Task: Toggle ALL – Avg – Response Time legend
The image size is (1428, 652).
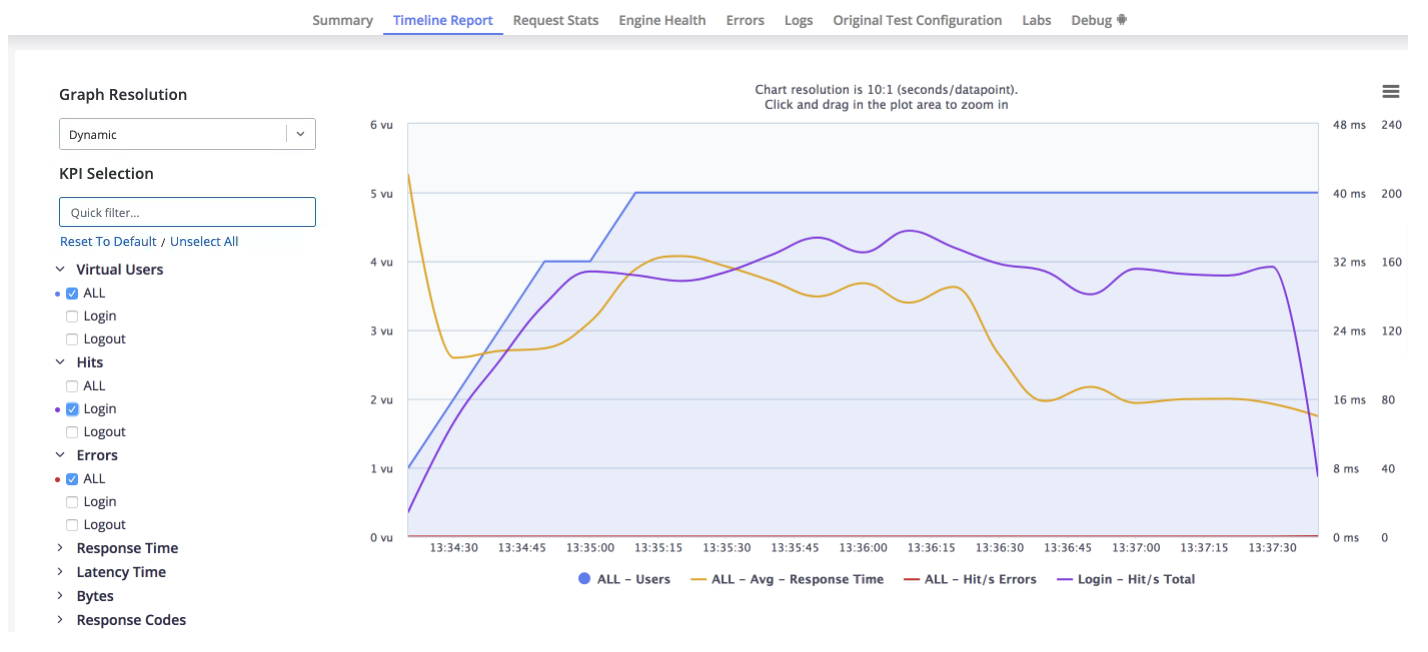Action: click(x=787, y=579)
